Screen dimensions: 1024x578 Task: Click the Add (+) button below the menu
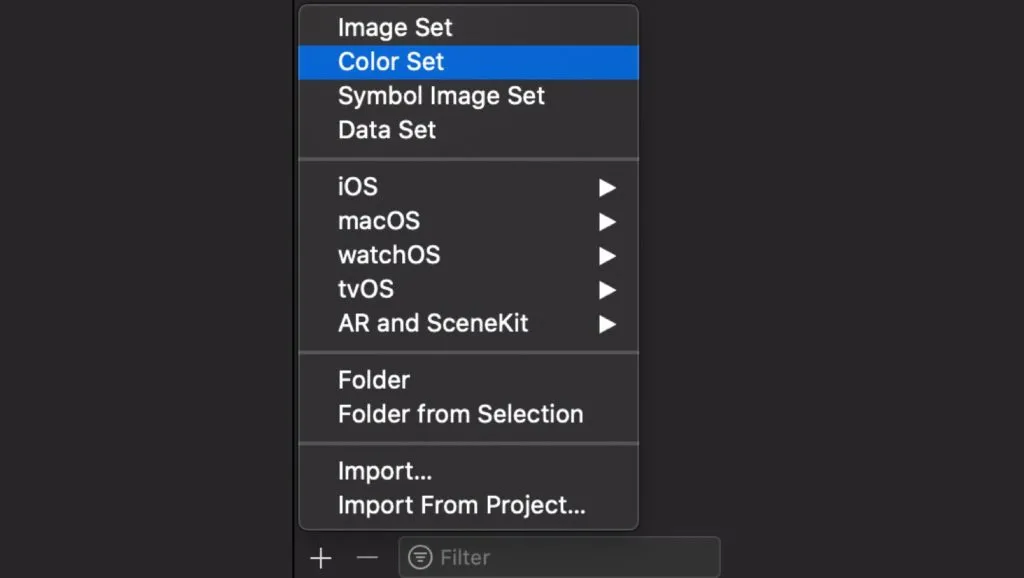[x=321, y=557]
